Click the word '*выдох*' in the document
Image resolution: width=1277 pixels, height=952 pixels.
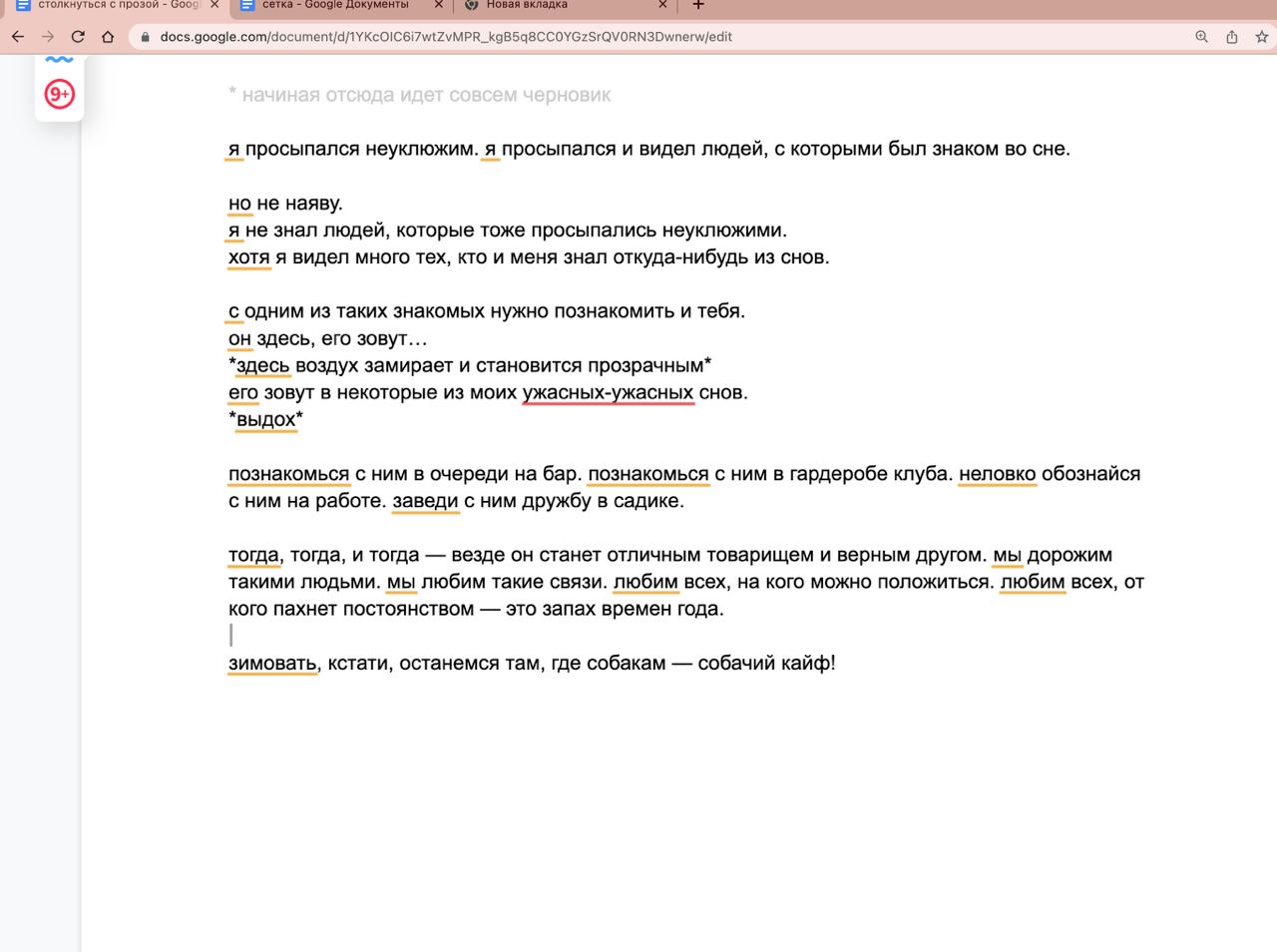(x=266, y=420)
